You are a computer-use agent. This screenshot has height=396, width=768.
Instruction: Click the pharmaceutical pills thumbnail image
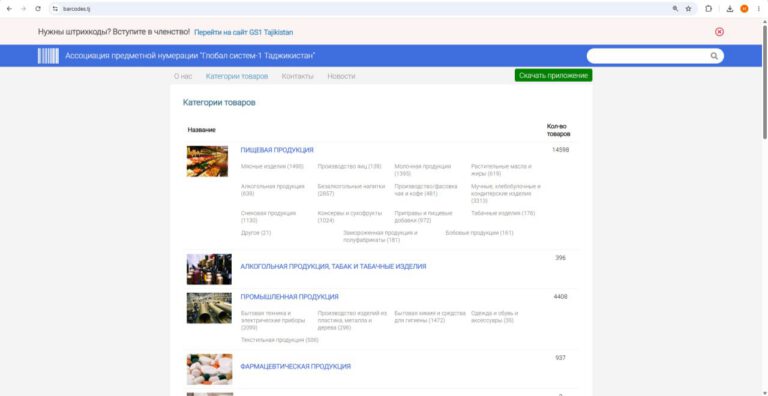pyautogui.click(x=209, y=369)
